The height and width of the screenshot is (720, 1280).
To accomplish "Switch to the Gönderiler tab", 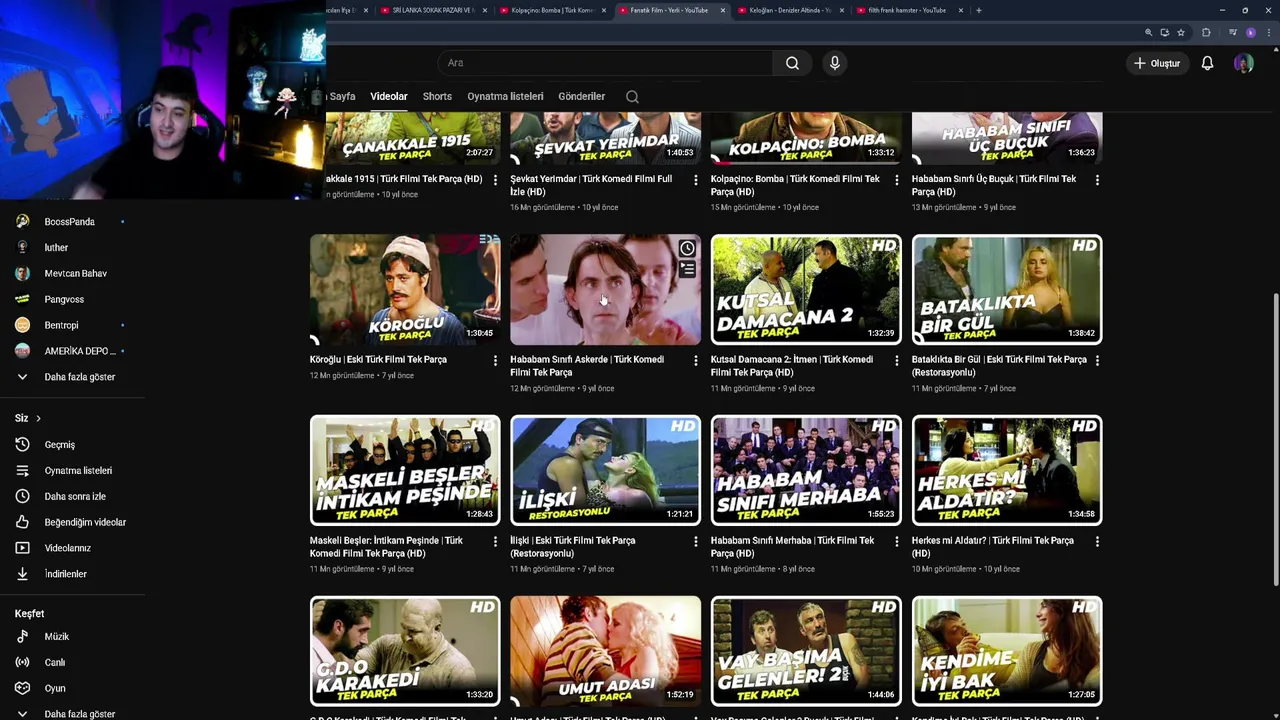I will click(x=581, y=97).
